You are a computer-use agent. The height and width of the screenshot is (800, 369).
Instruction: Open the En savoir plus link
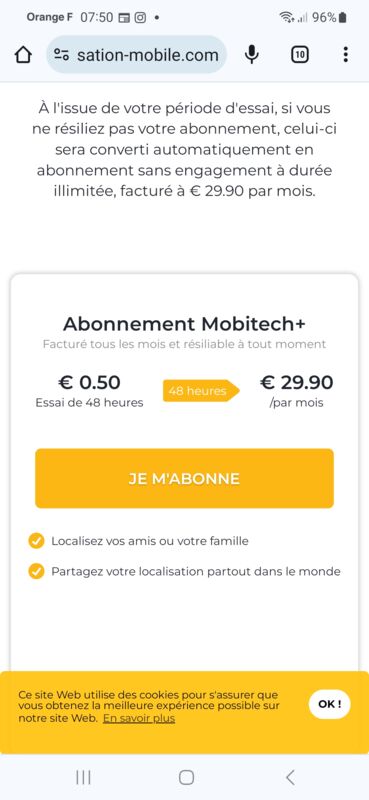139,718
